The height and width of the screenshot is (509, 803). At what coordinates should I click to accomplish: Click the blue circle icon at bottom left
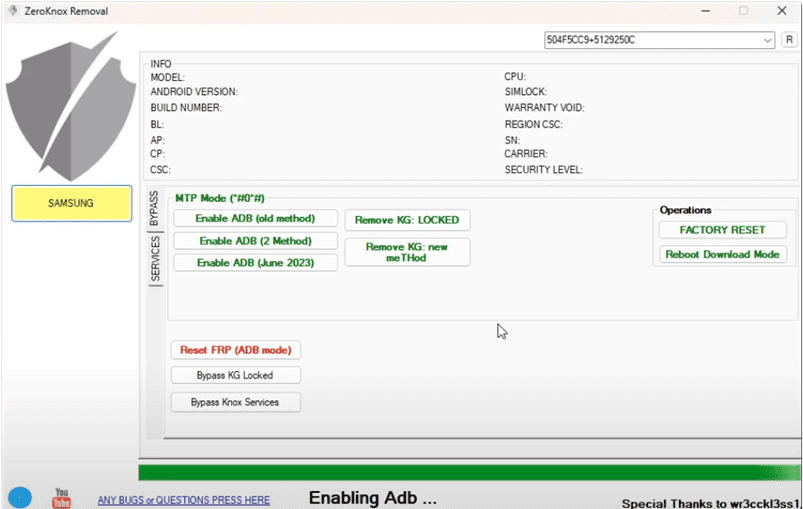coord(19,497)
